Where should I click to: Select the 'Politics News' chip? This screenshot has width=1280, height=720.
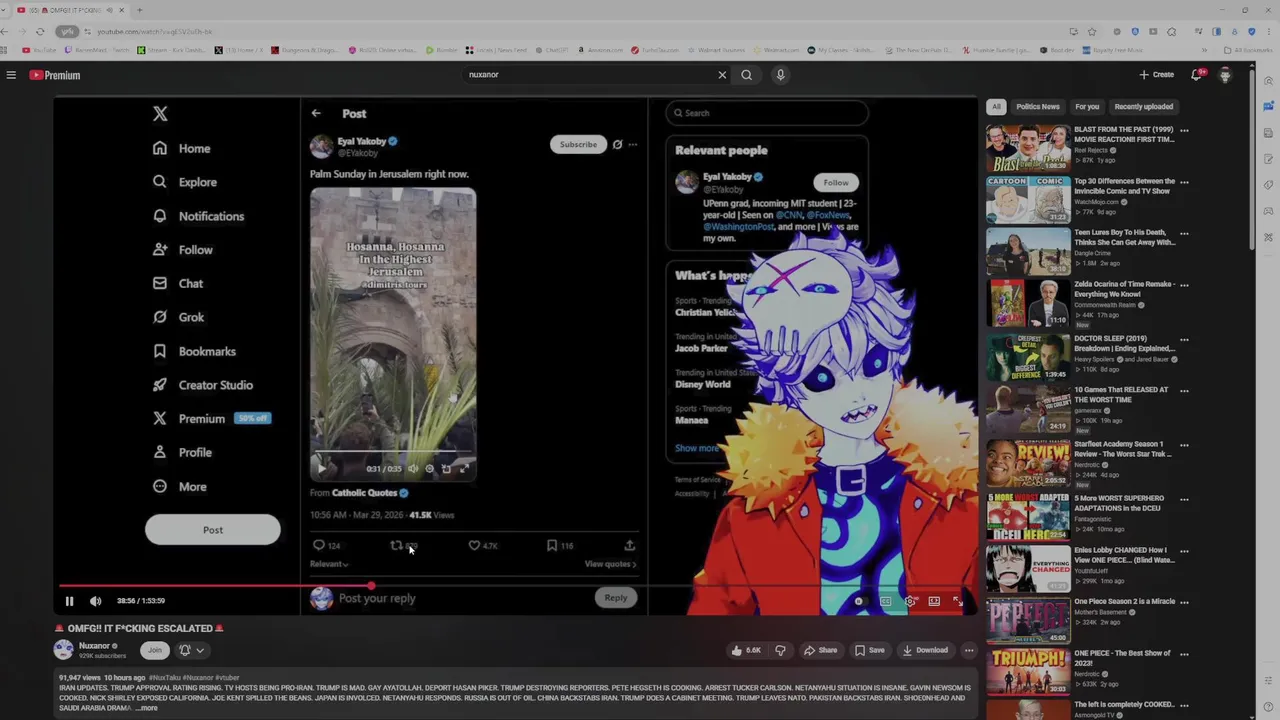click(x=1037, y=107)
